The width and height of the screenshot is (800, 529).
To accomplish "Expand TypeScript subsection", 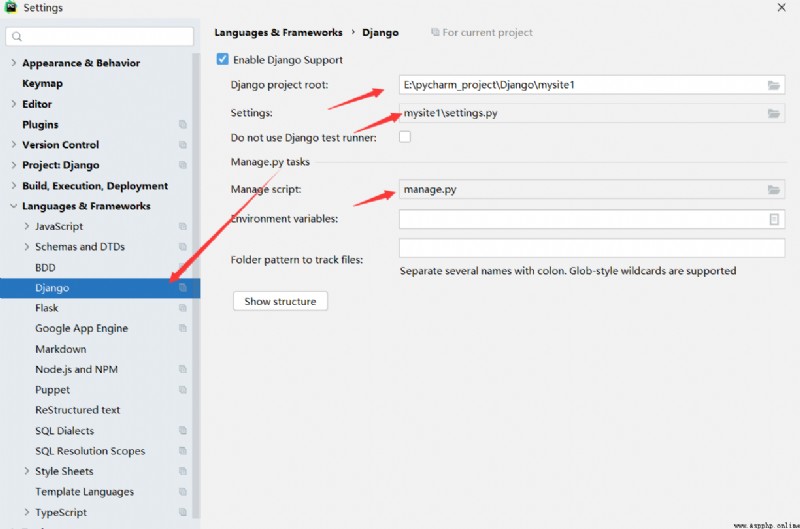I will pyautogui.click(x=27, y=512).
